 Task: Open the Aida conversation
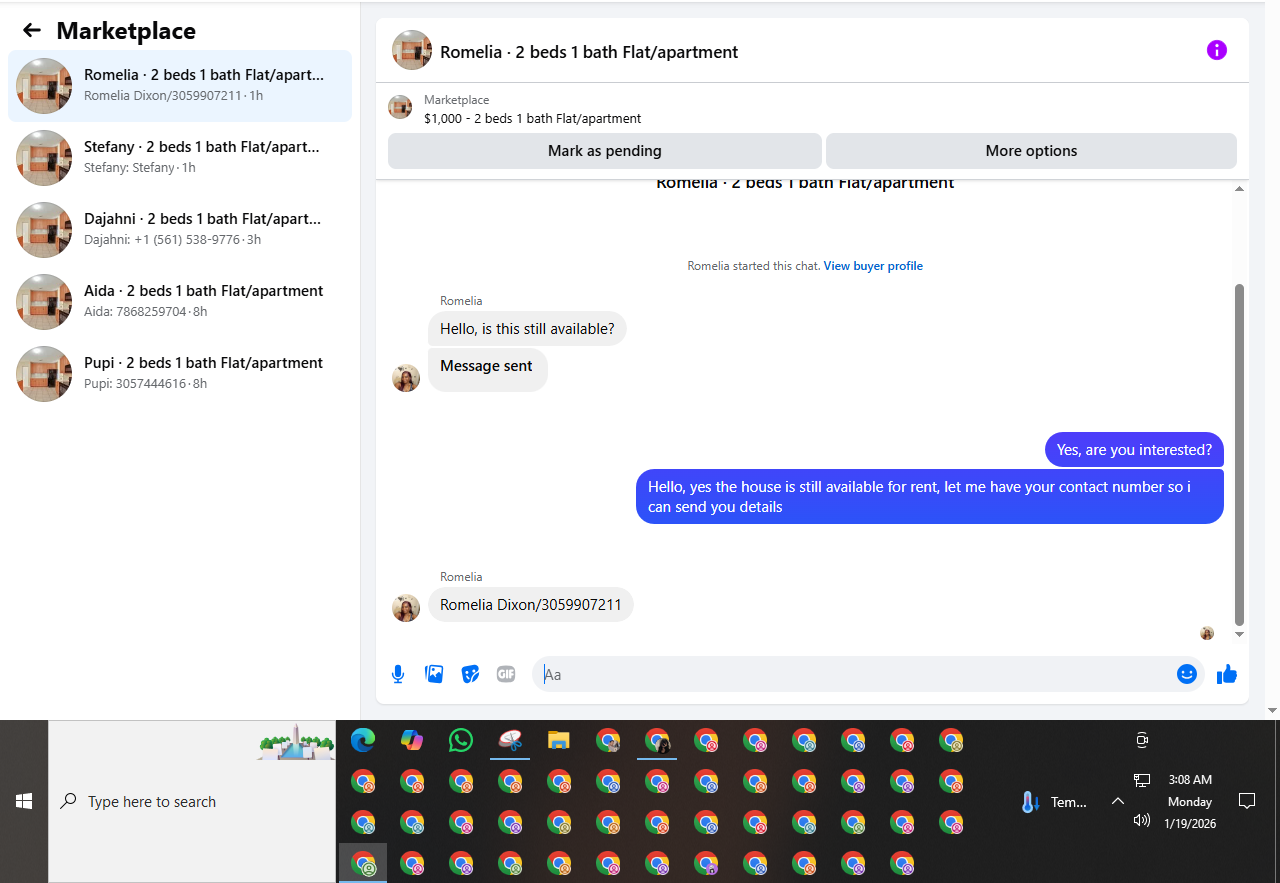click(180, 302)
